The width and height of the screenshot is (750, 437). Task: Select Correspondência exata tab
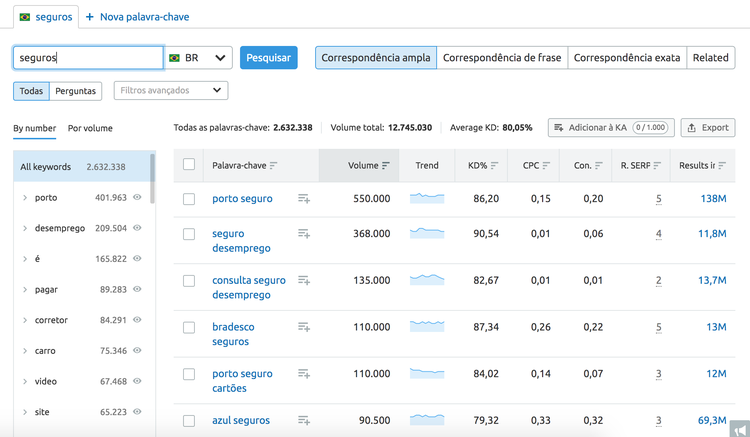627,58
